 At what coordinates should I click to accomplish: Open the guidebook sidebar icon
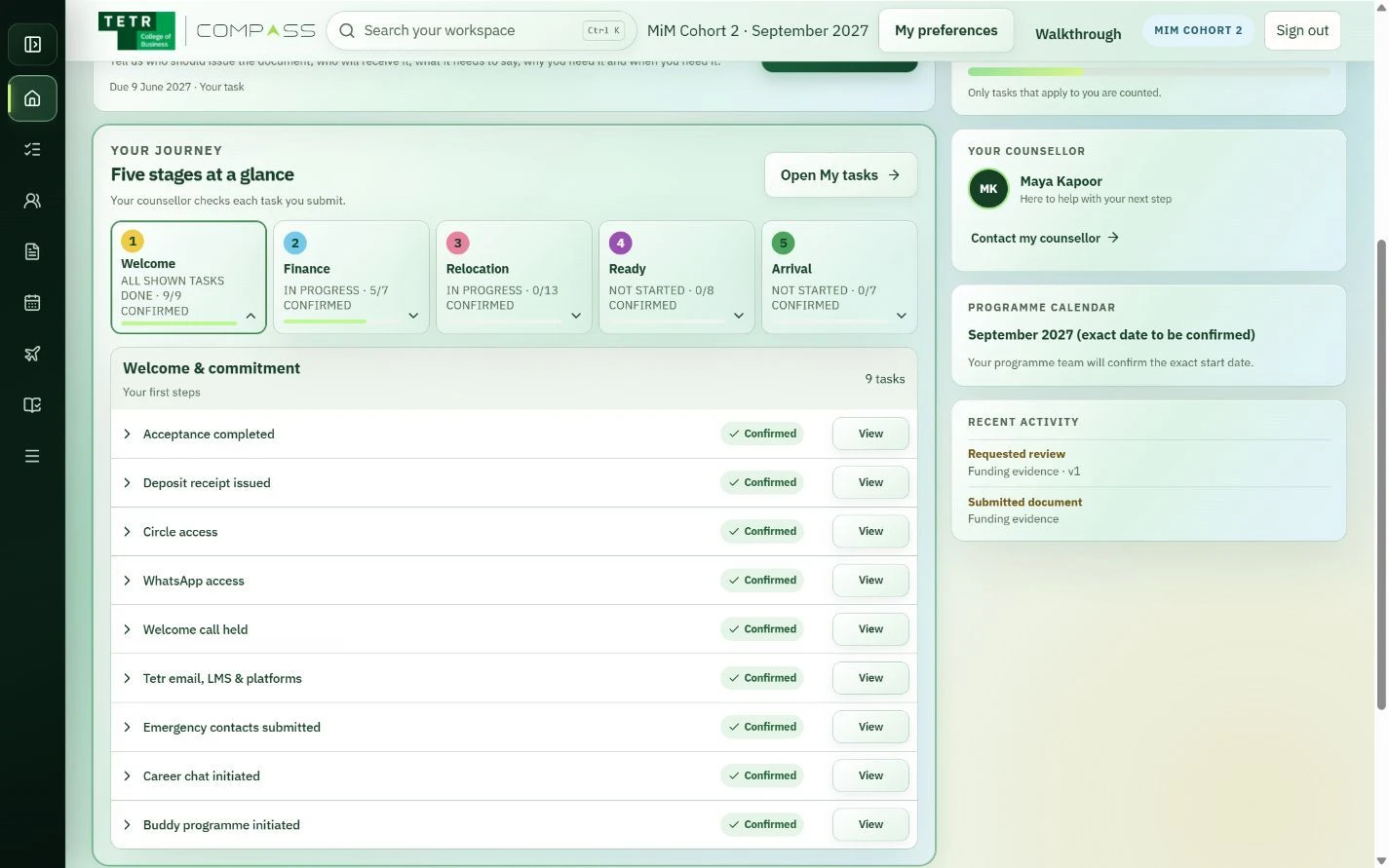point(32,405)
